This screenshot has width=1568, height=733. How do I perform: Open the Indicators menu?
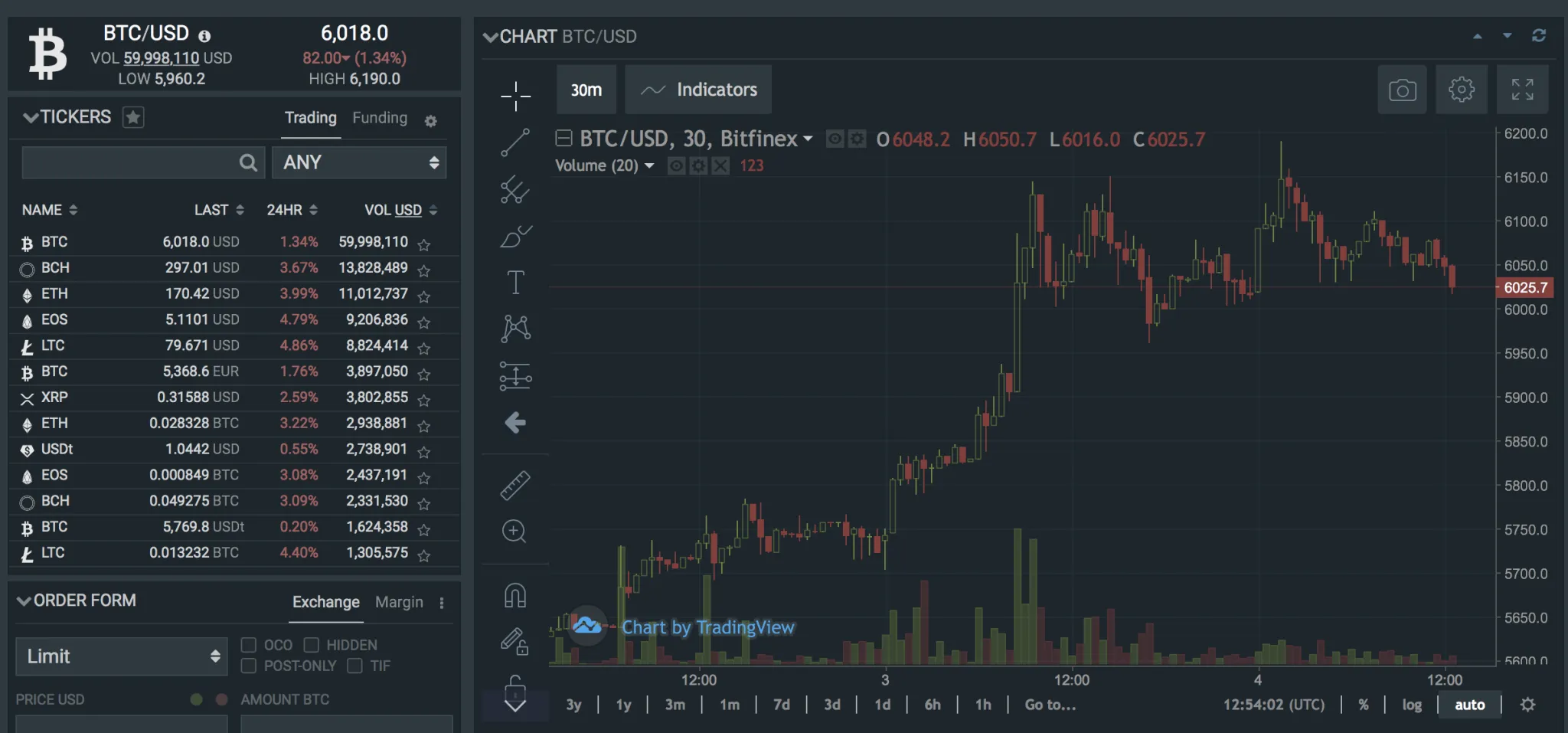coord(698,90)
